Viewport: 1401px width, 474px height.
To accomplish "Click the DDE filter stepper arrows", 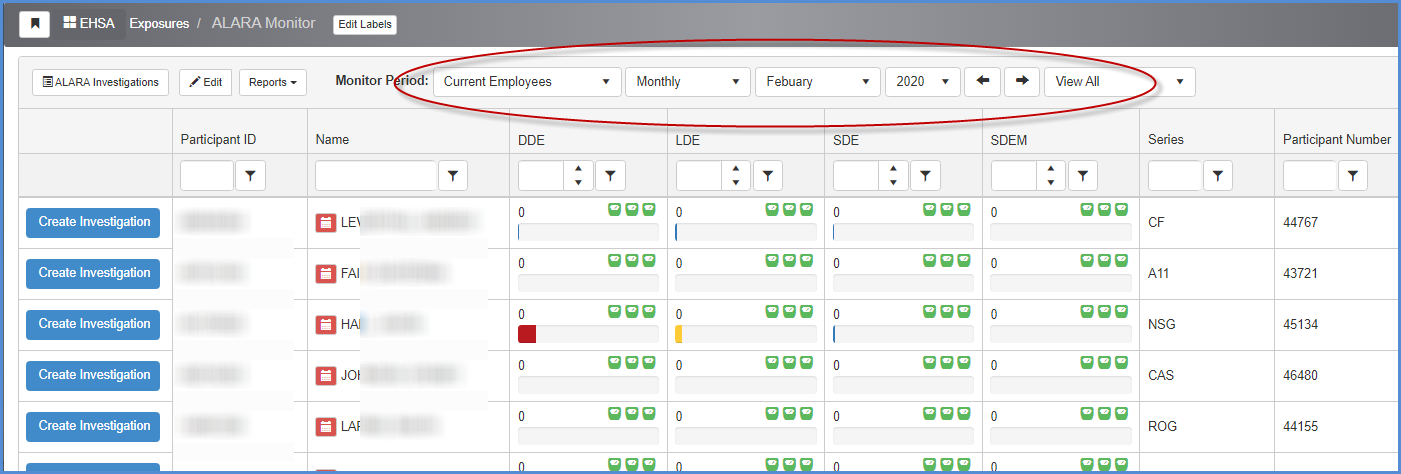I will 578,176.
